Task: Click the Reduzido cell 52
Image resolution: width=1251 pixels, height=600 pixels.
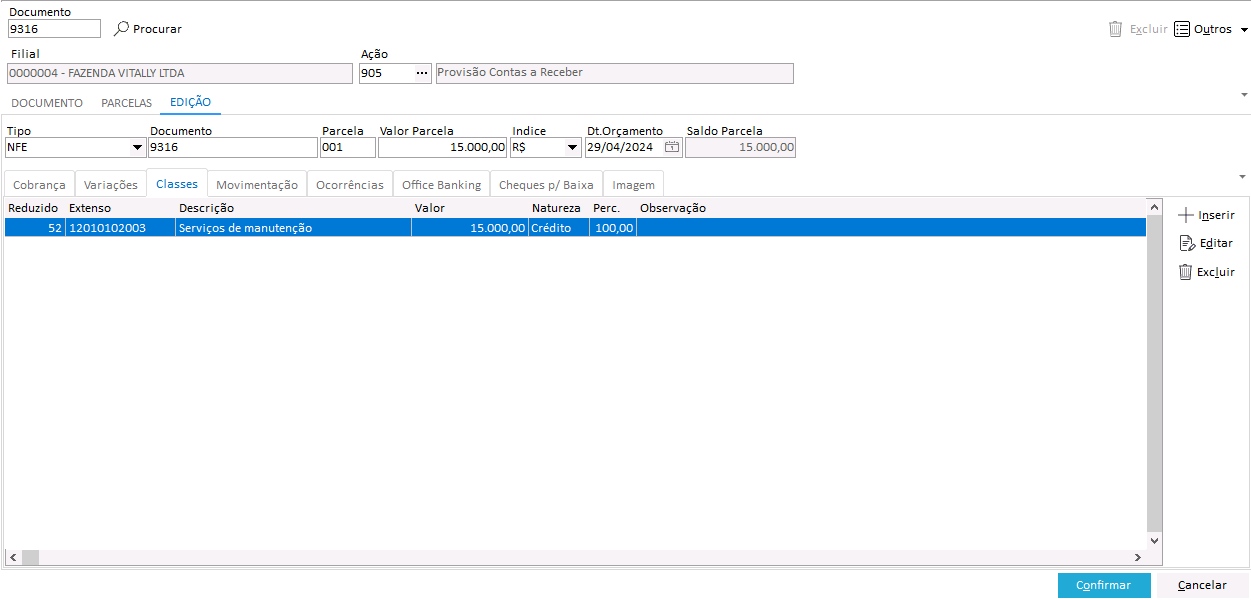Action: (35, 228)
